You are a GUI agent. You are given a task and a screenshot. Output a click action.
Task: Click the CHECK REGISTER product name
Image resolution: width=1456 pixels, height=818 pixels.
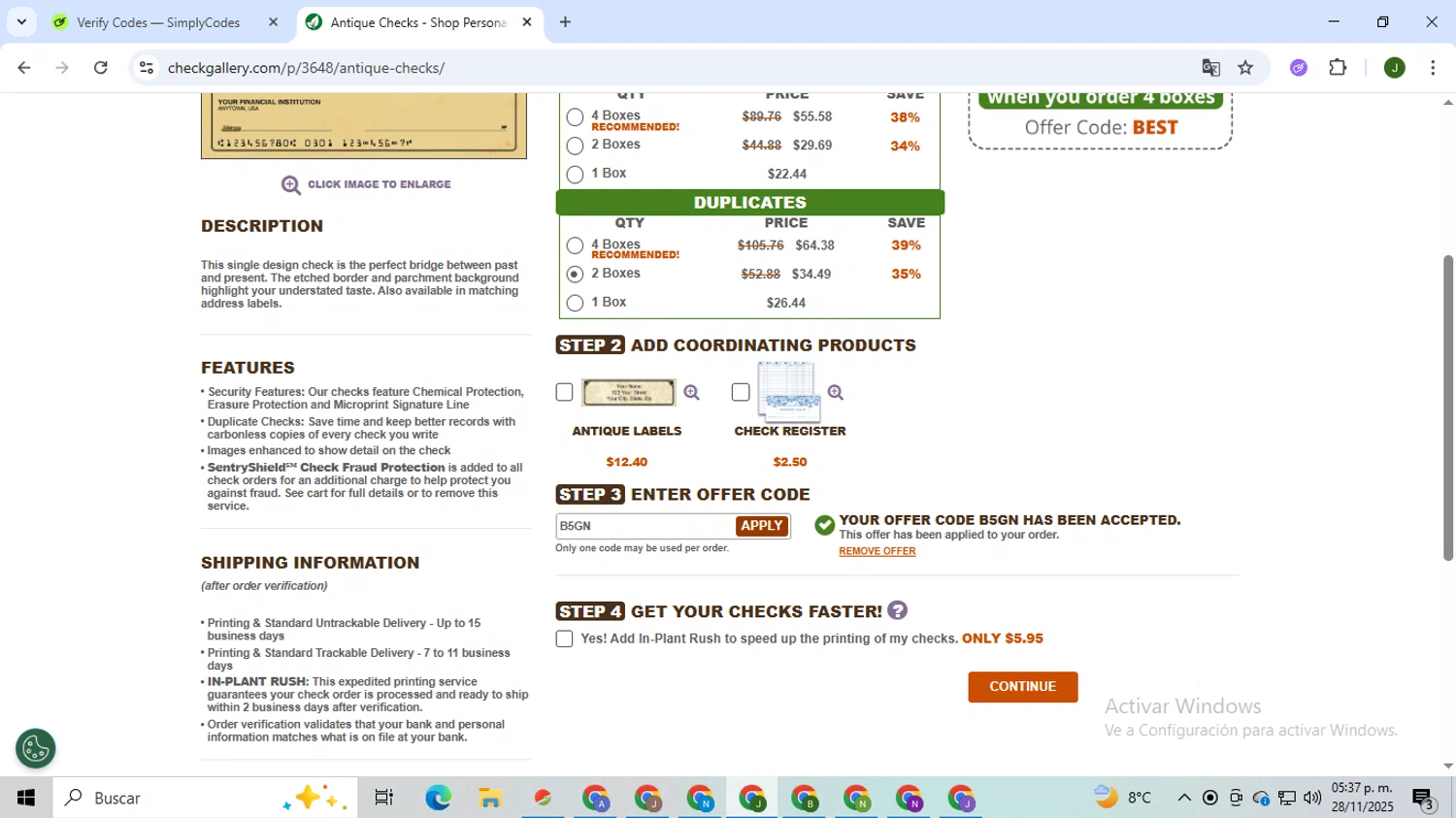790,431
